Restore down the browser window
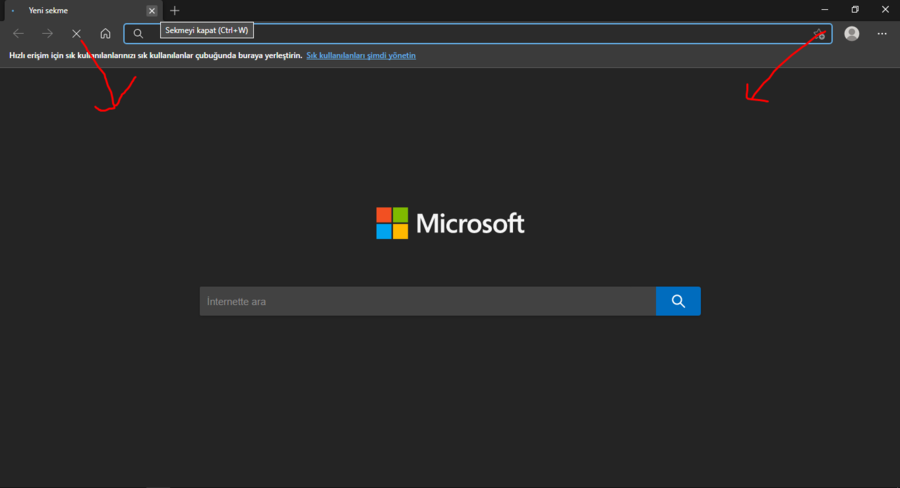Viewport: 900px width, 488px height. click(x=855, y=10)
